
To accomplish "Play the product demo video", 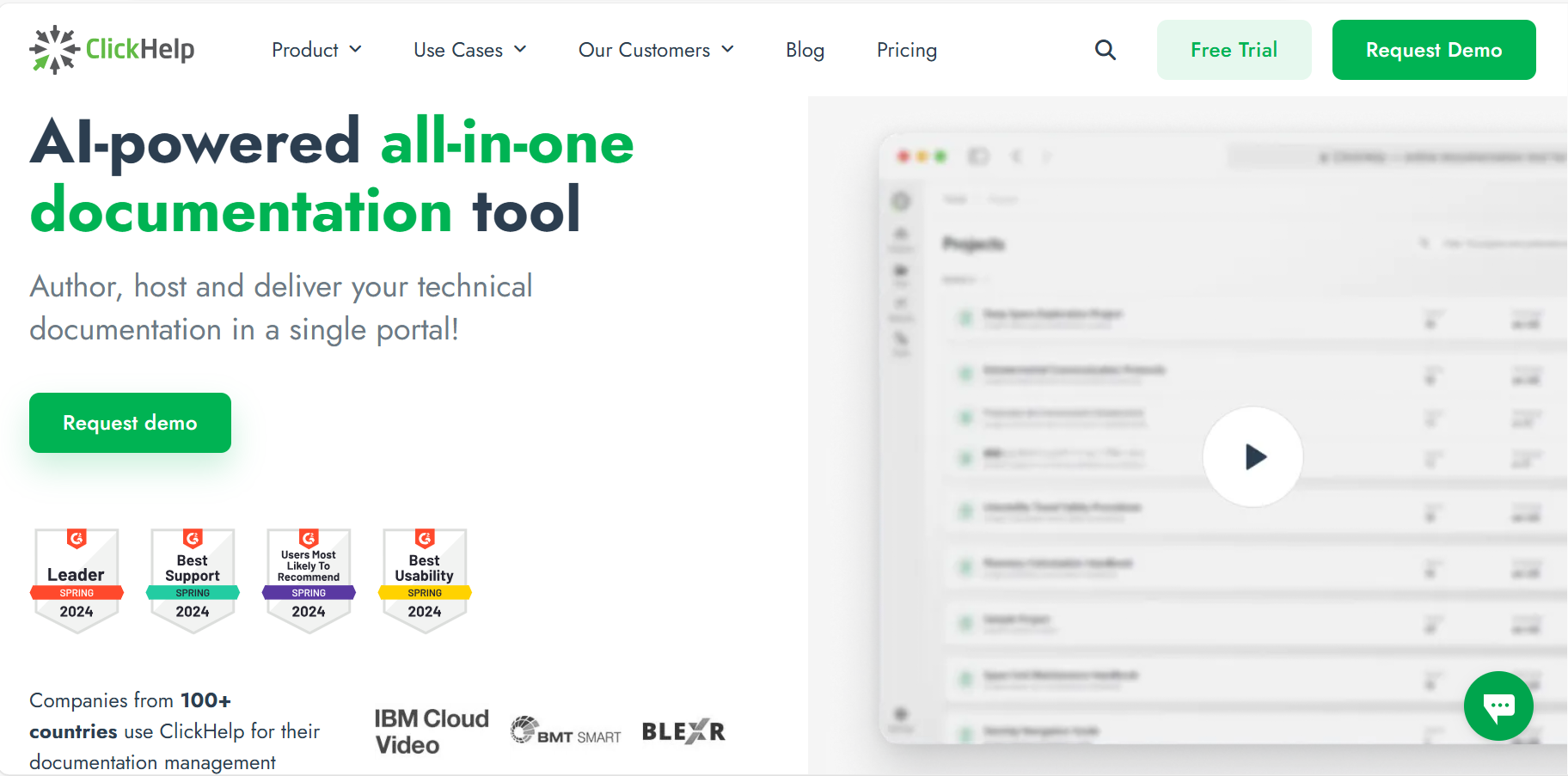I will tap(1253, 456).
